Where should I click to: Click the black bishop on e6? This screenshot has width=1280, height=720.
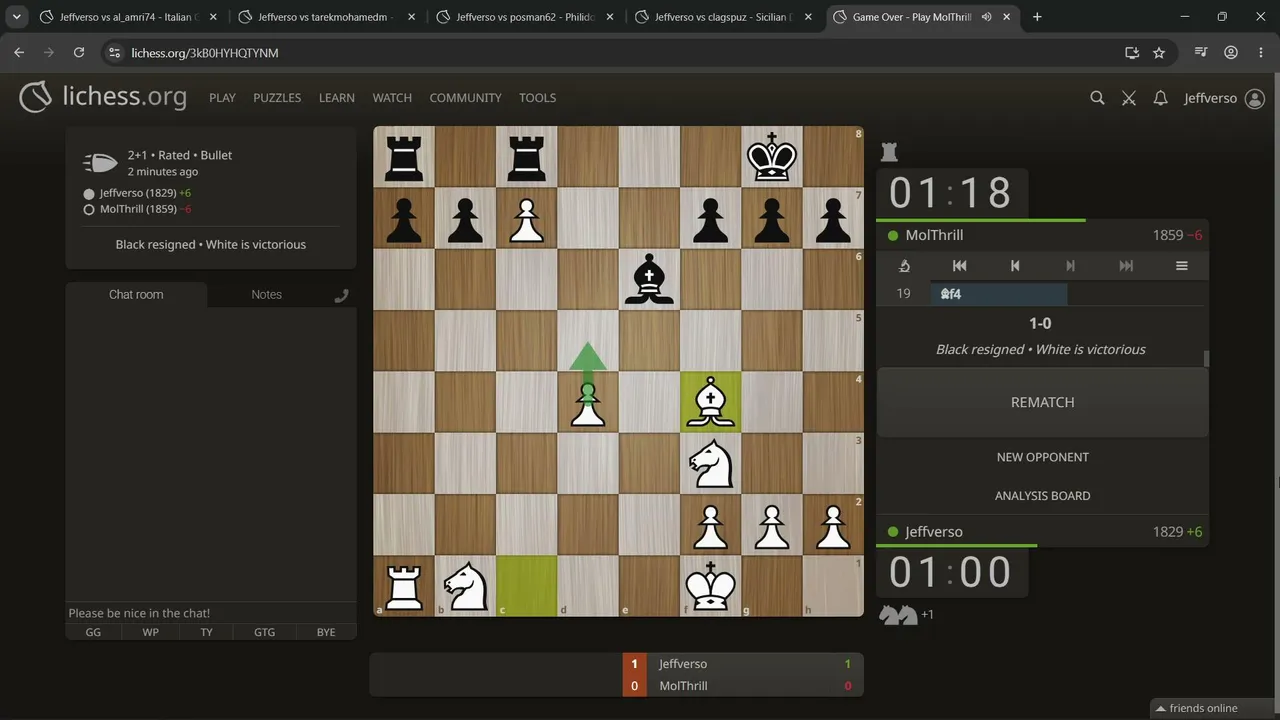[649, 279]
